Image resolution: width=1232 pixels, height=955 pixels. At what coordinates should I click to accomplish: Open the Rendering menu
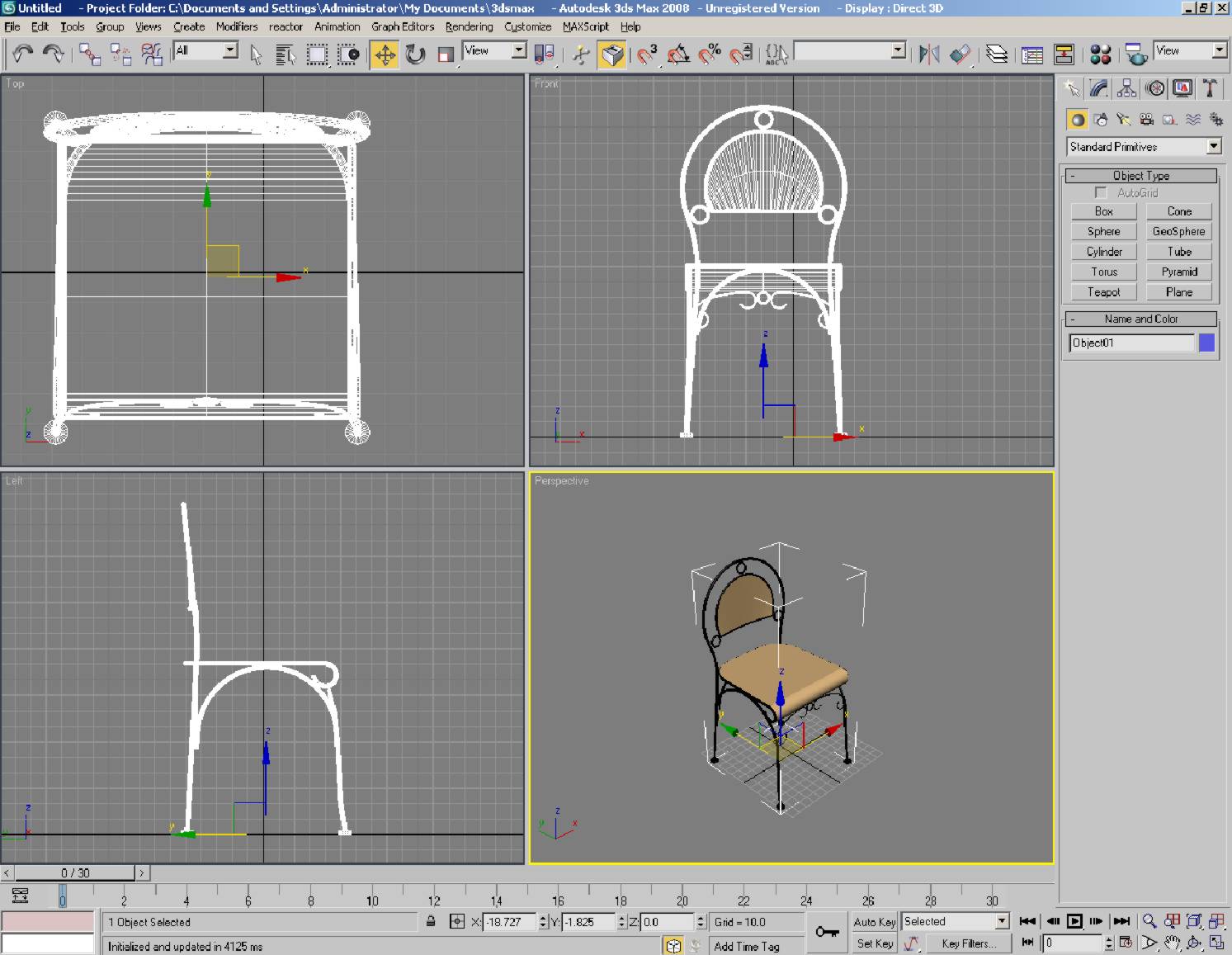click(469, 26)
